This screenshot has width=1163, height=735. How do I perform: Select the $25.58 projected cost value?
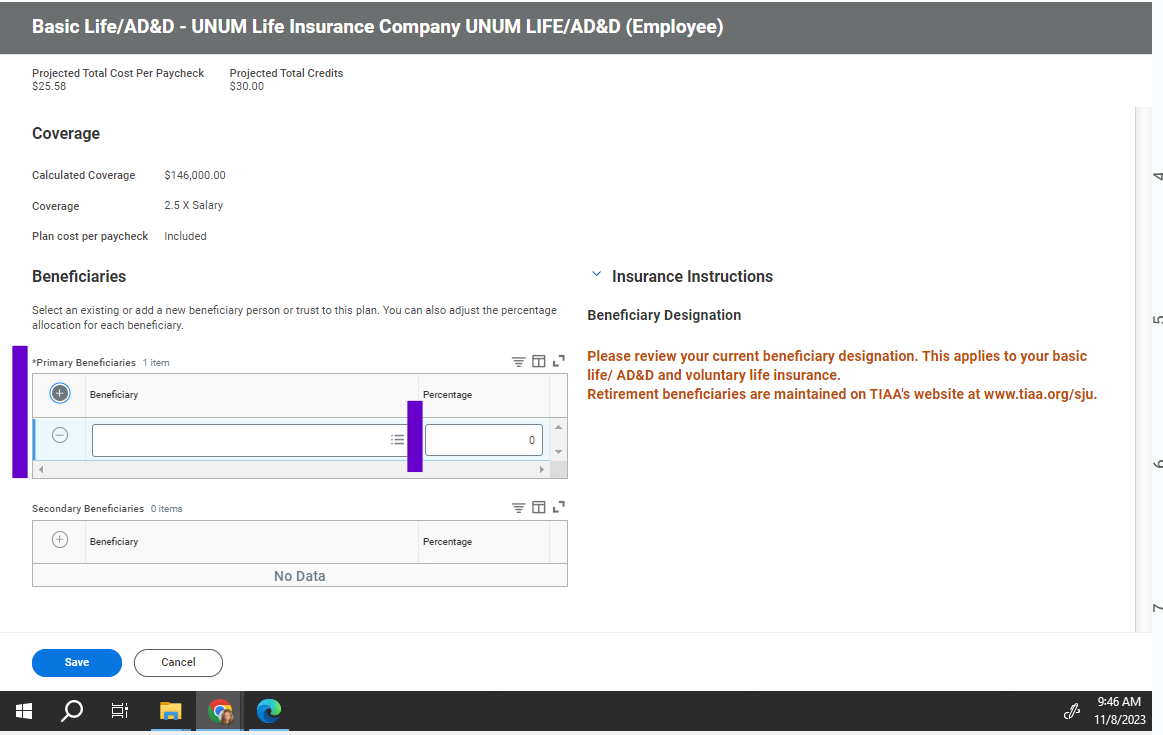pyautogui.click(x=49, y=86)
